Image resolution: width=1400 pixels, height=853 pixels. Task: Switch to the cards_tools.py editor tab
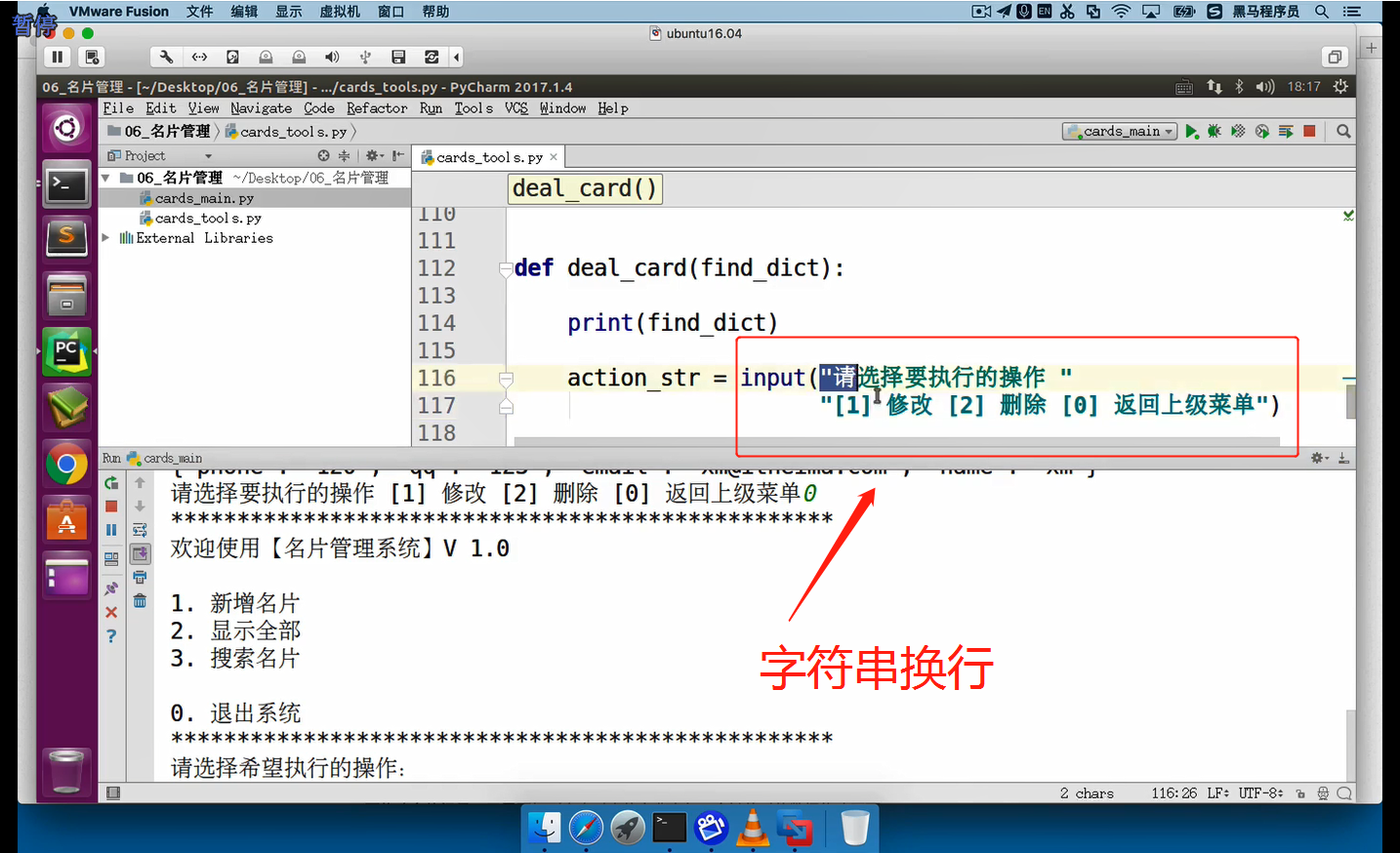click(489, 157)
